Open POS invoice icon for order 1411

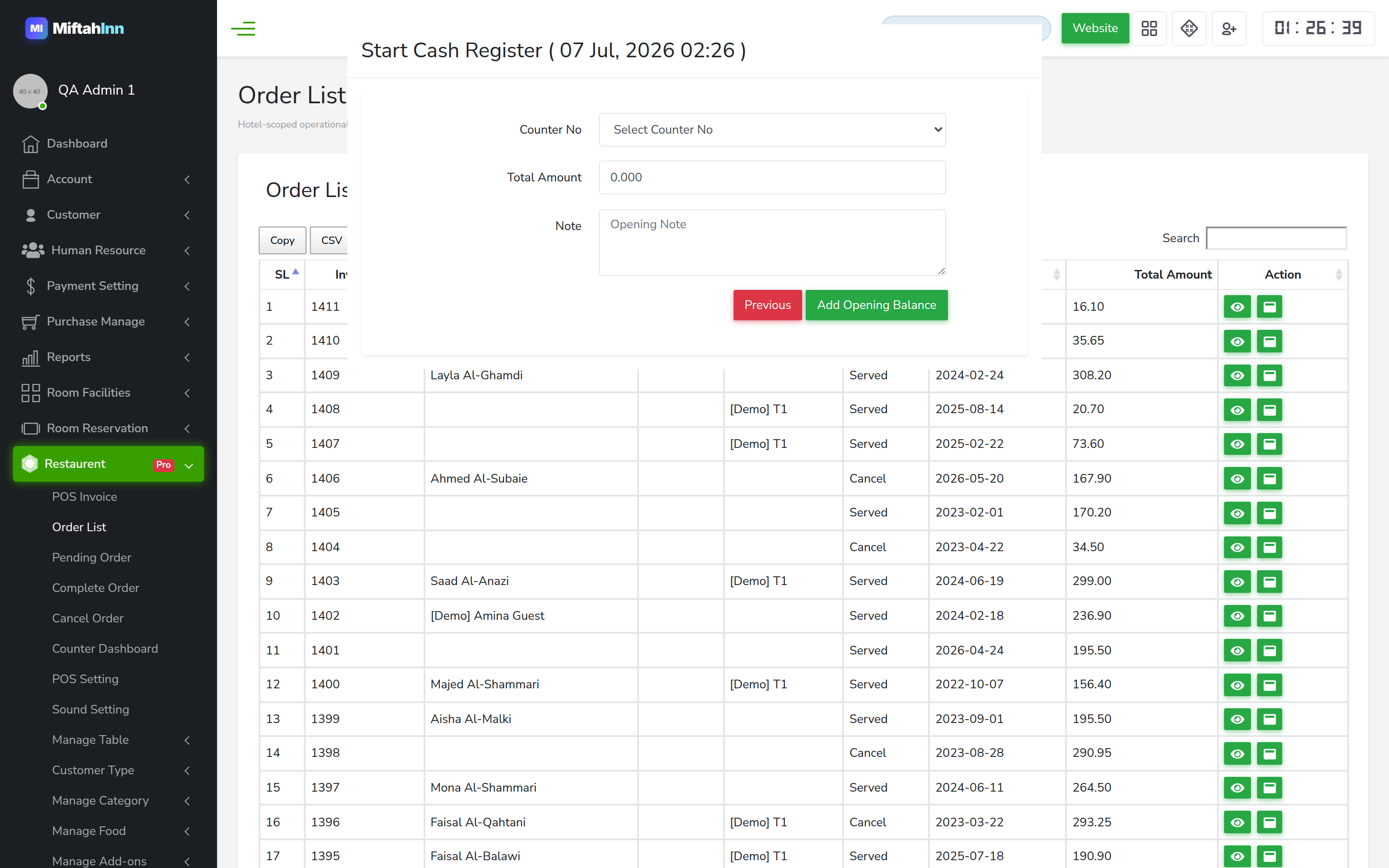(1269, 306)
